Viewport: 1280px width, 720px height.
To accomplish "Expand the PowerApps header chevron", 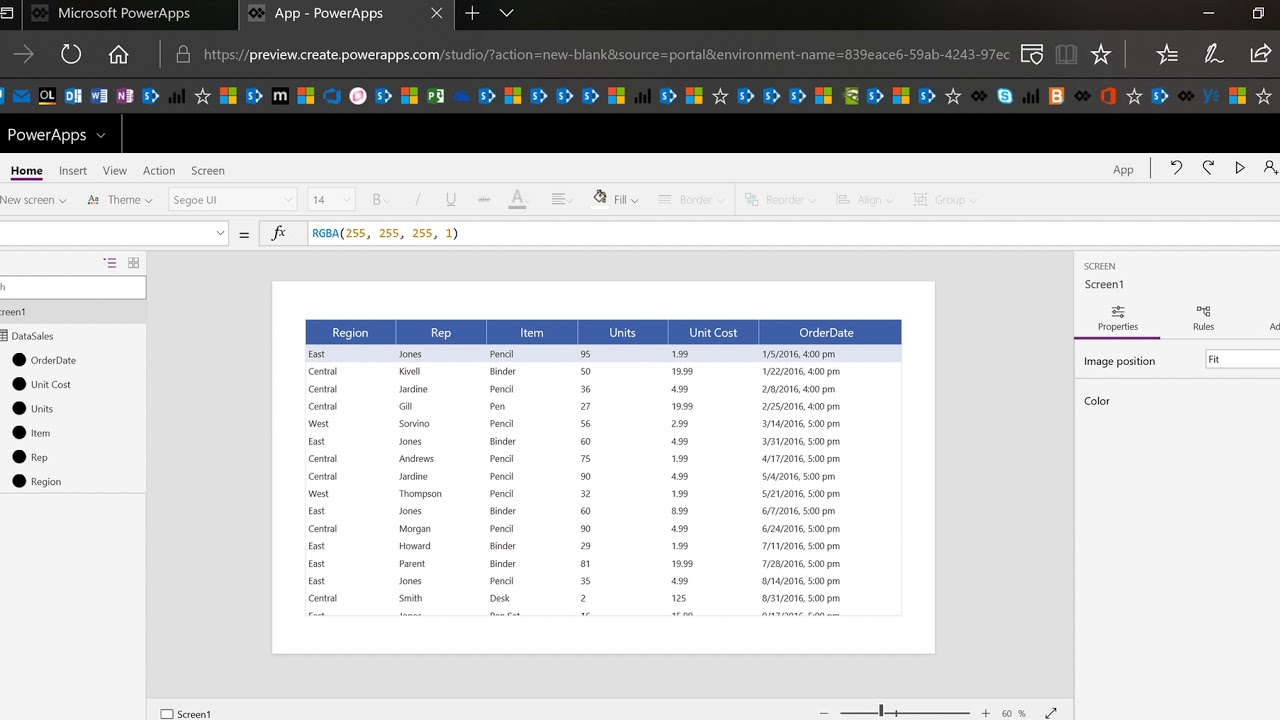I will coord(100,135).
